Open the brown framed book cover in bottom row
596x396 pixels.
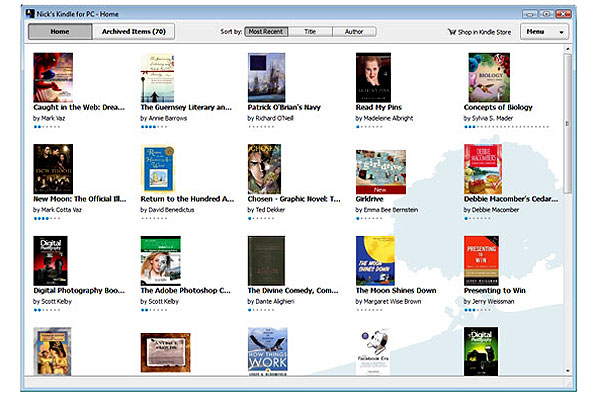pyautogui.click(x=165, y=353)
